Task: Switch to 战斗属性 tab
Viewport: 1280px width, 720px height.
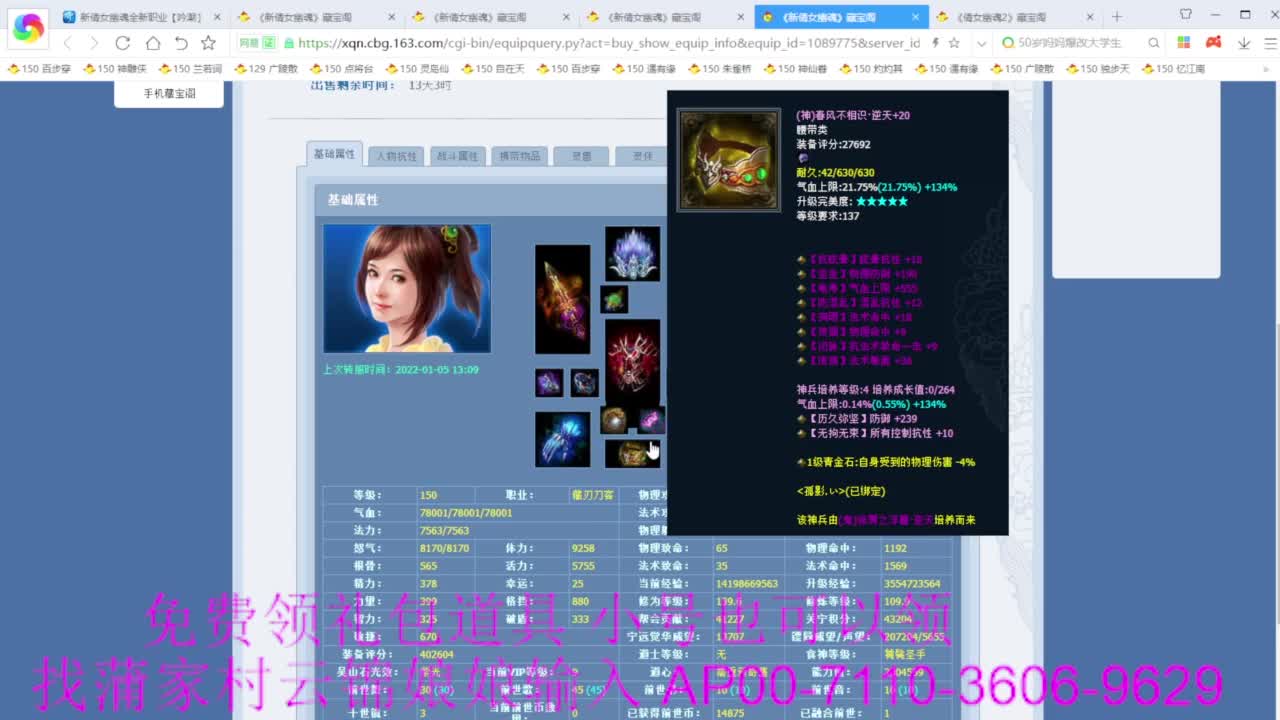Action: pos(458,156)
